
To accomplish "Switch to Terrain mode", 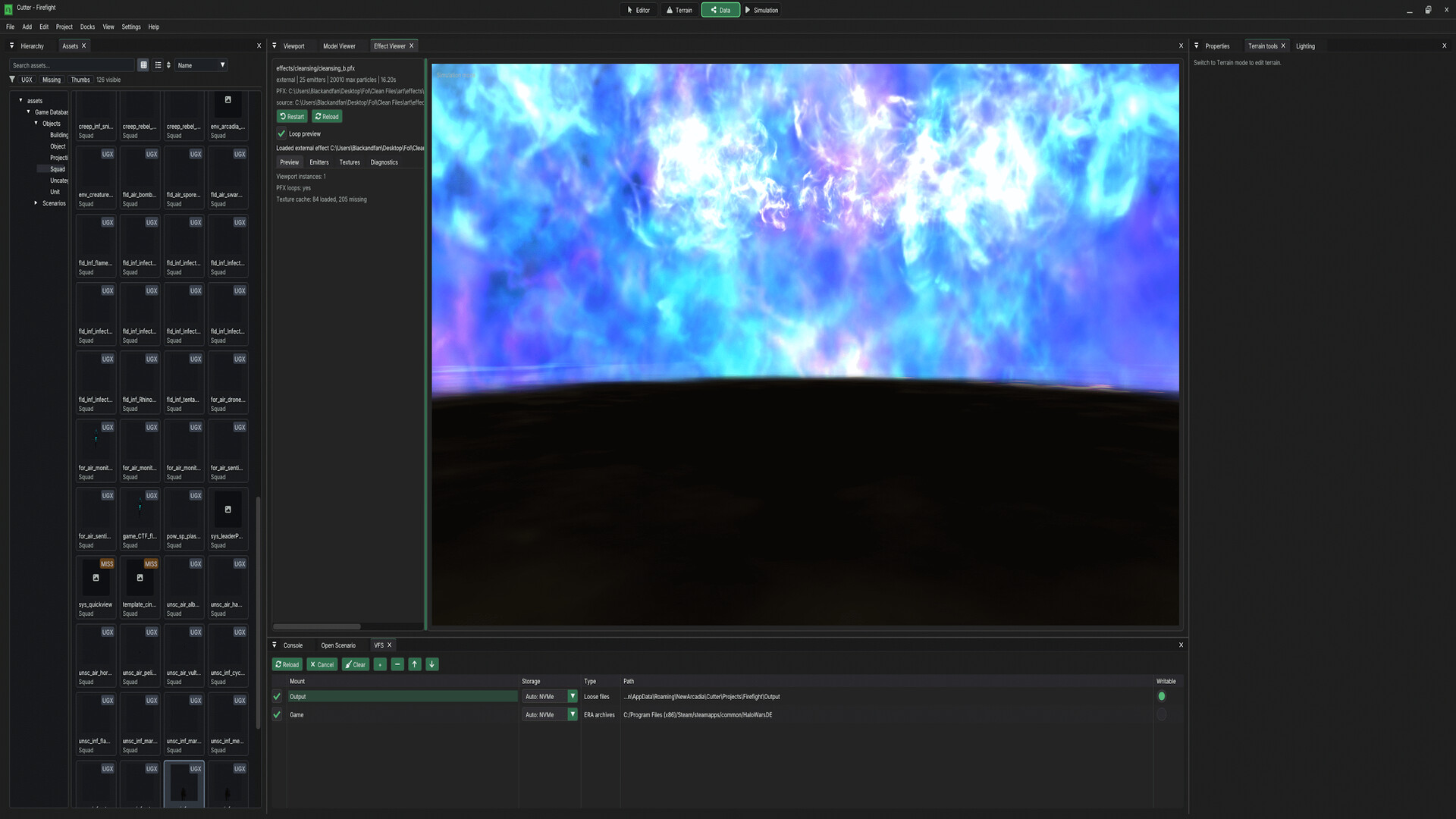I will tap(679, 10).
